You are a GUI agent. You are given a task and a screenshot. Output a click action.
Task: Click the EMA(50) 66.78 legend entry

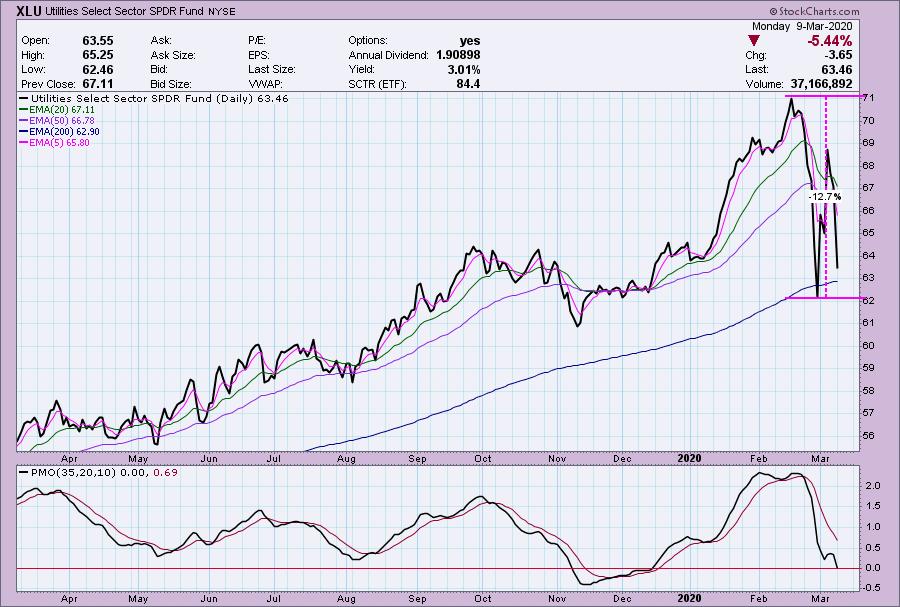coord(57,120)
